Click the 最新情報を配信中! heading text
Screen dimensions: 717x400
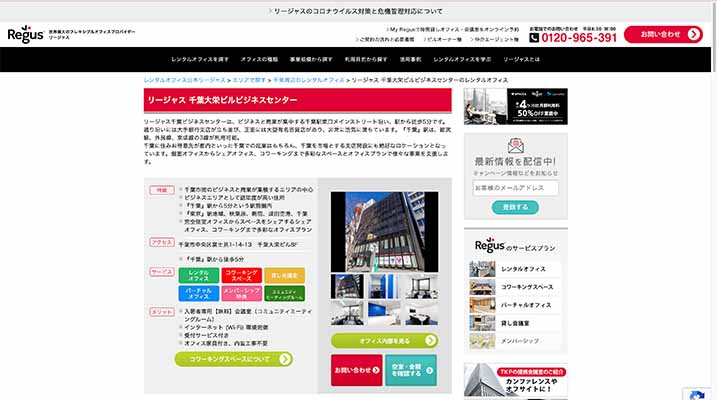(x=515, y=161)
